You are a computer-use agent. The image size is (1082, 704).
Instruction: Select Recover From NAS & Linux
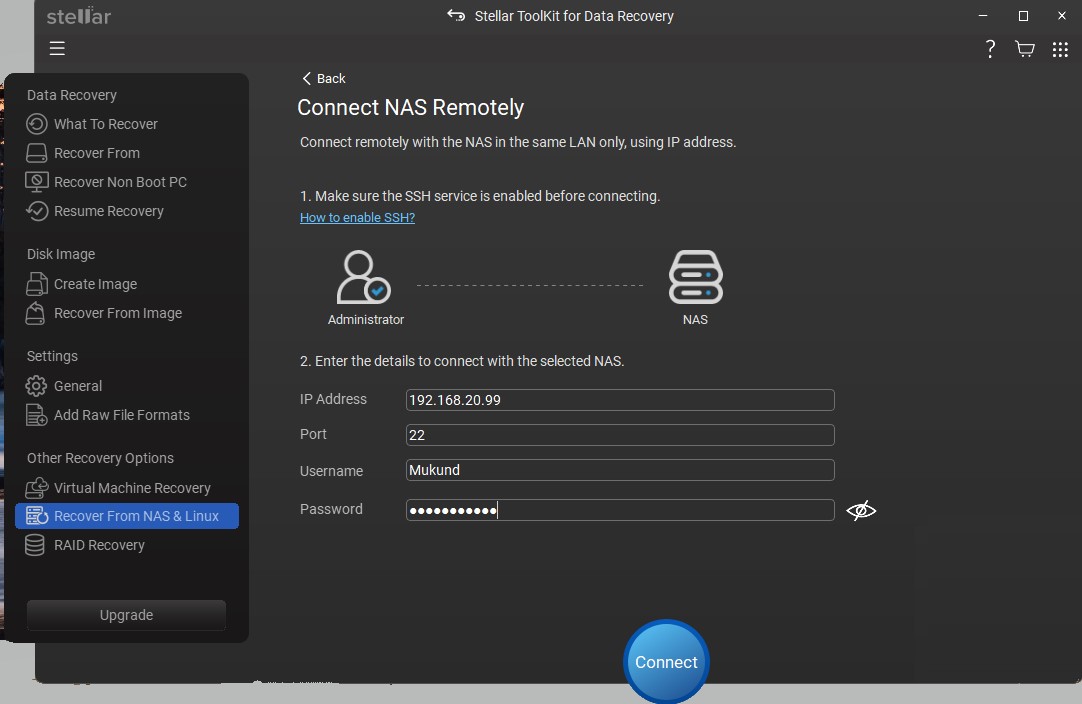136,516
